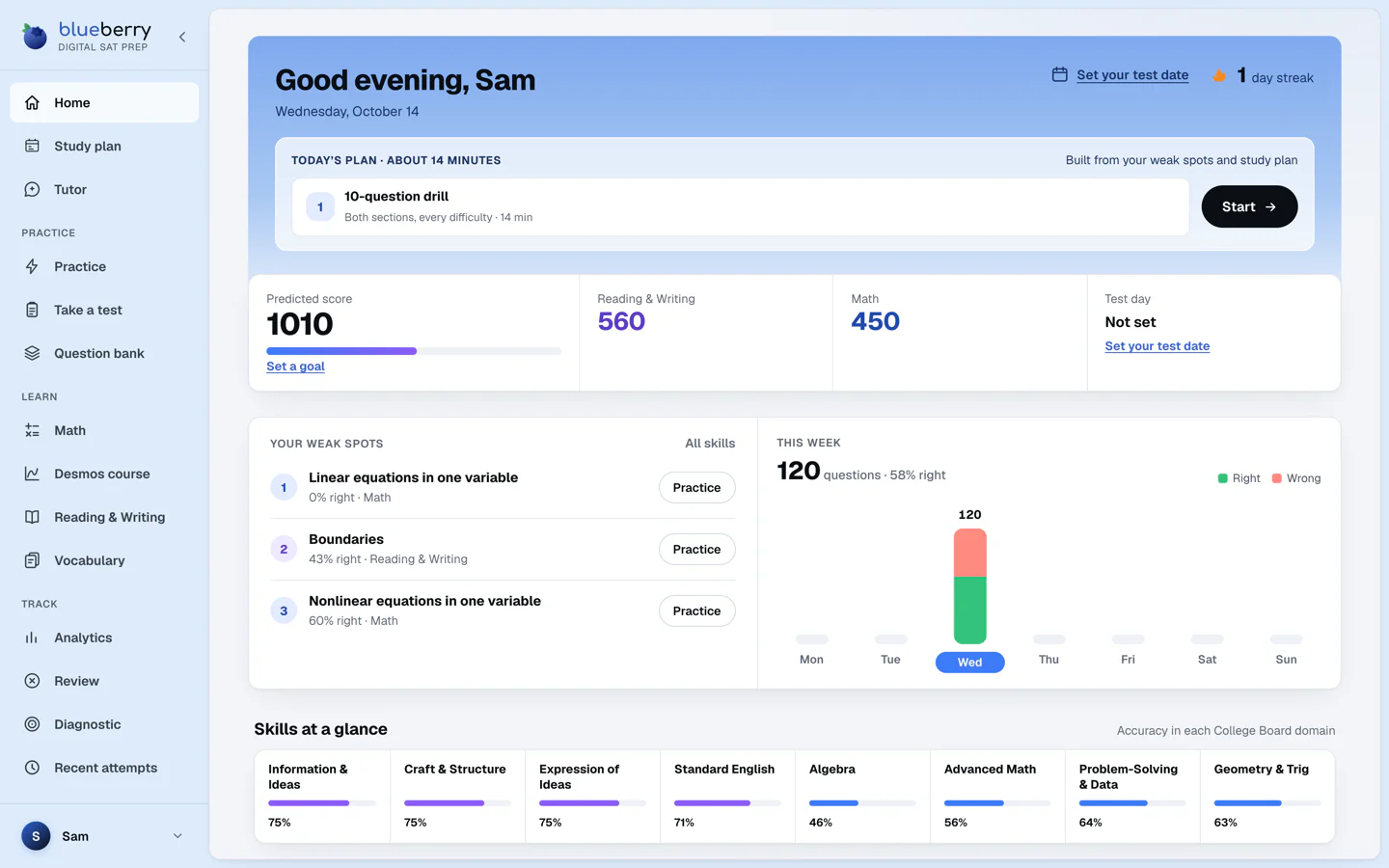Click the Practice lightning bolt icon
Viewport: 1389px width, 868px height.
(x=32, y=266)
